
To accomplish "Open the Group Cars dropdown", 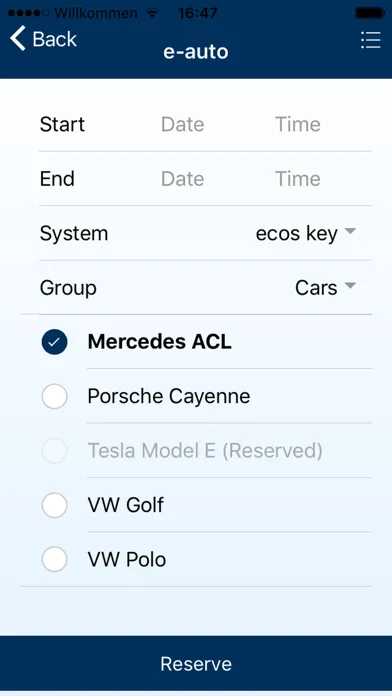I will [325, 288].
